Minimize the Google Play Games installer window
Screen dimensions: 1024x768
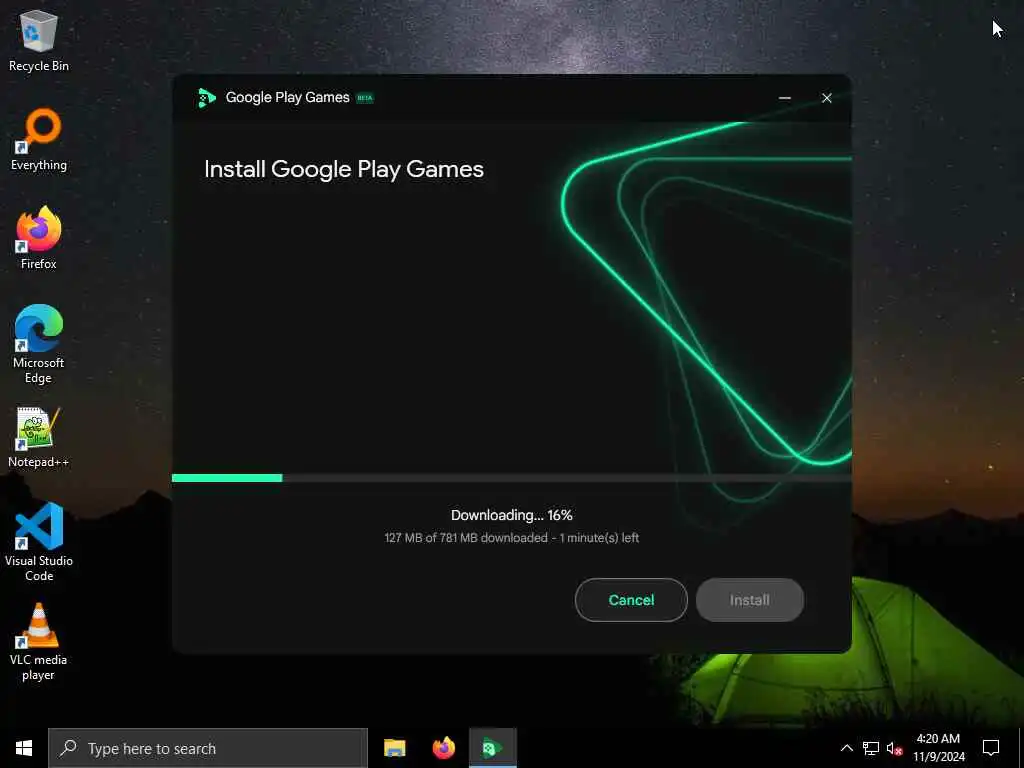coord(785,98)
